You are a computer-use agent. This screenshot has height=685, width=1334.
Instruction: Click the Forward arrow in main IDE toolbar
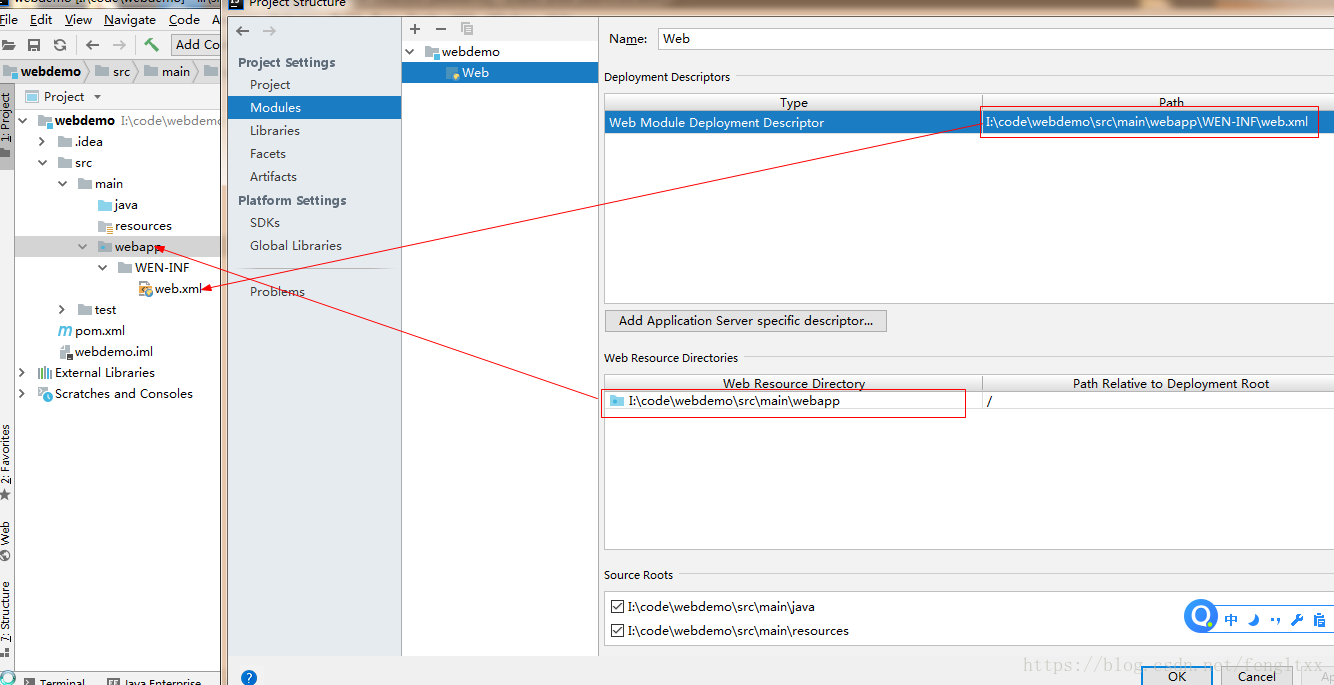click(x=119, y=45)
